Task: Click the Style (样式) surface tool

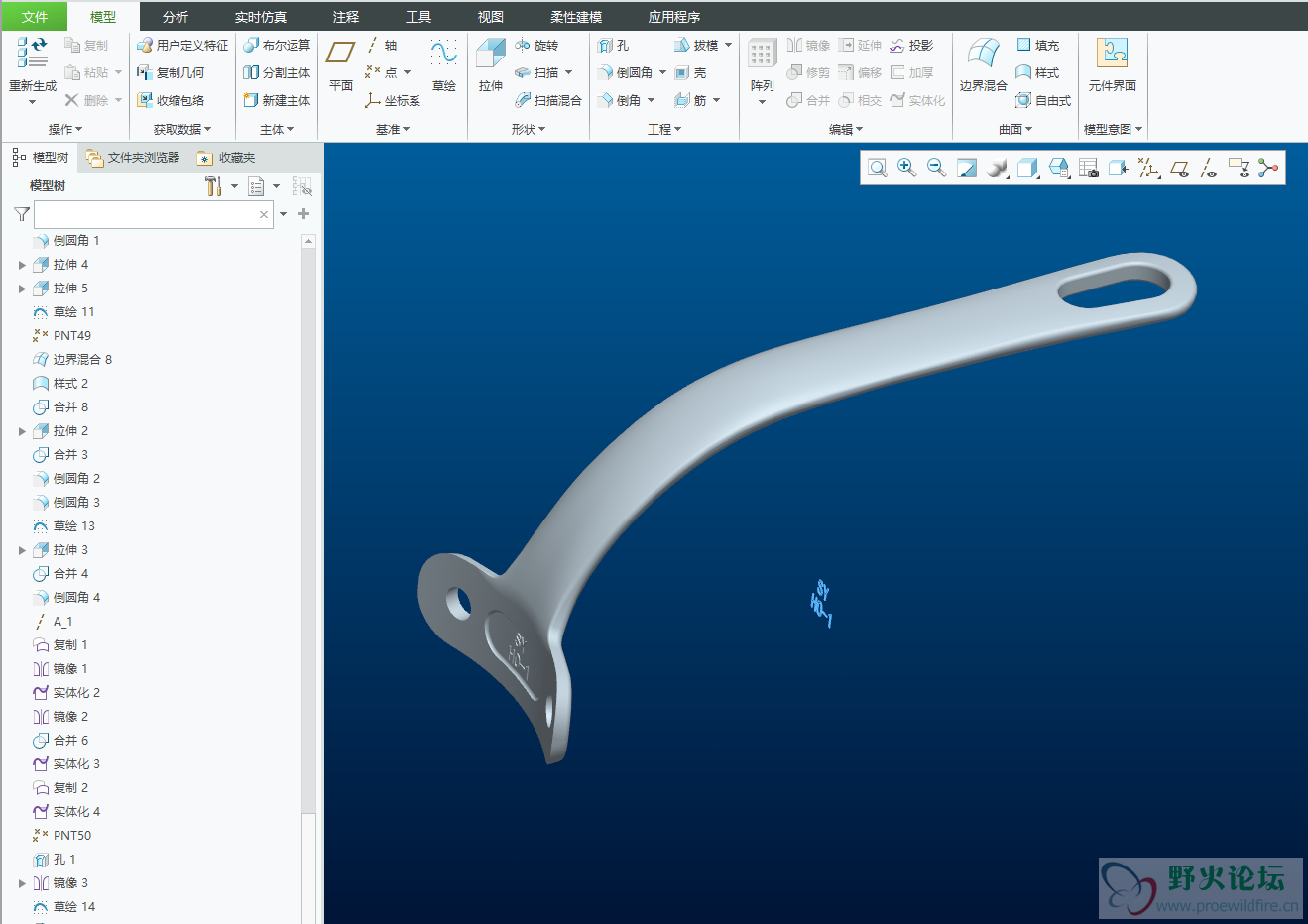Action: [x=1038, y=73]
